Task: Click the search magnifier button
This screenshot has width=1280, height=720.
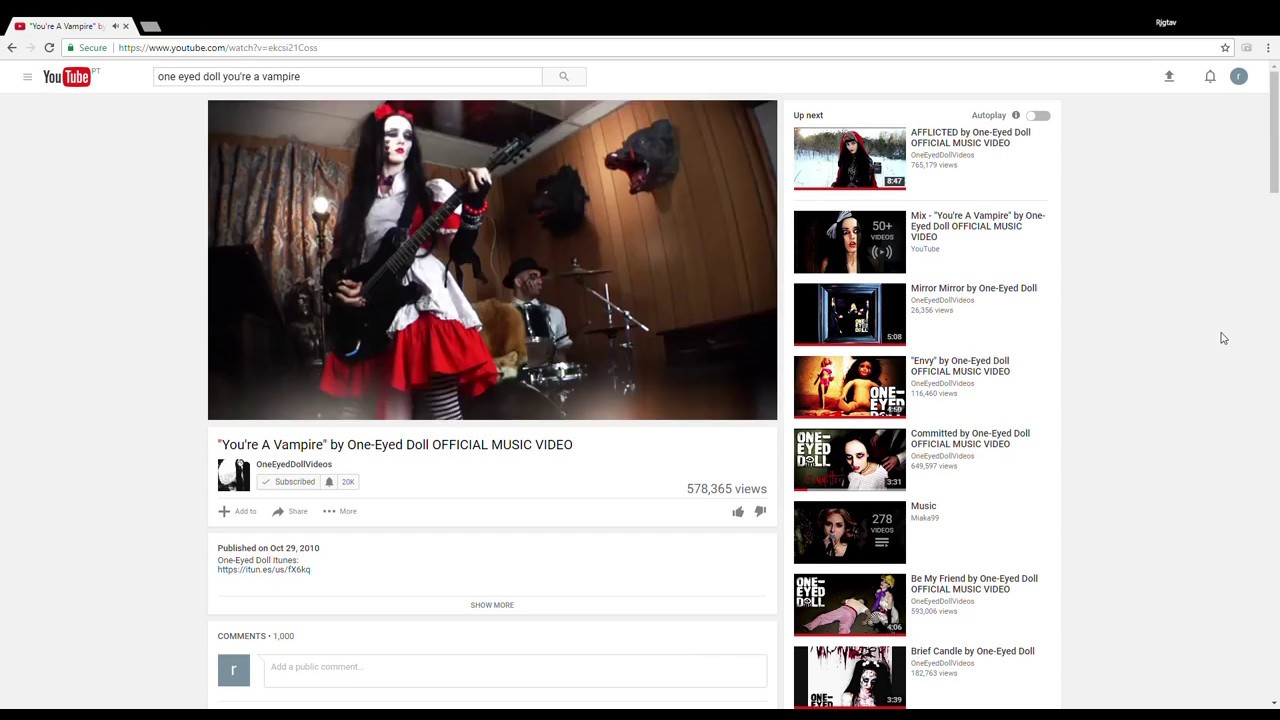Action: [564, 76]
